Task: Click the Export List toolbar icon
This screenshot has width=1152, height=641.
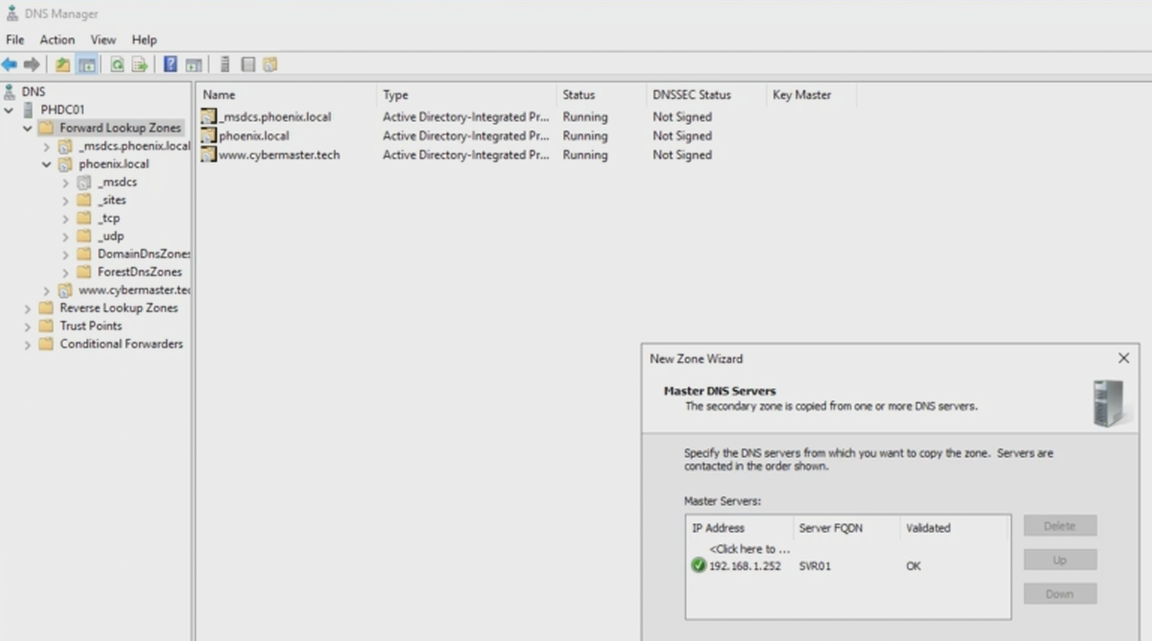Action: [140, 65]
